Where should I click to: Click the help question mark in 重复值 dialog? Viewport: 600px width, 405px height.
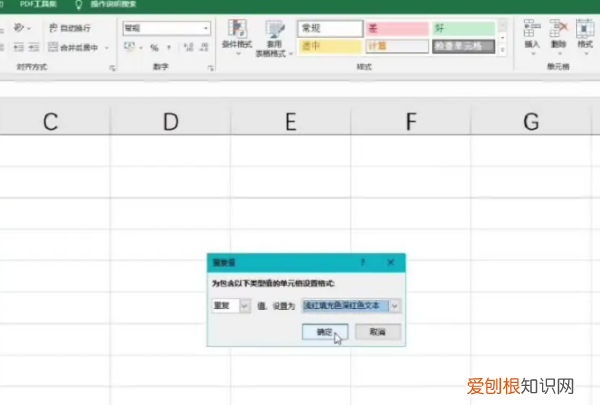coord(363,262)
